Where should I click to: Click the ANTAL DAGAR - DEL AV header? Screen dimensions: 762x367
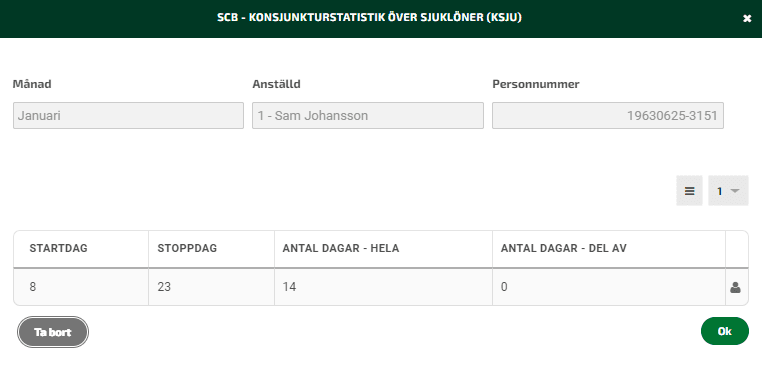(564, 248)
